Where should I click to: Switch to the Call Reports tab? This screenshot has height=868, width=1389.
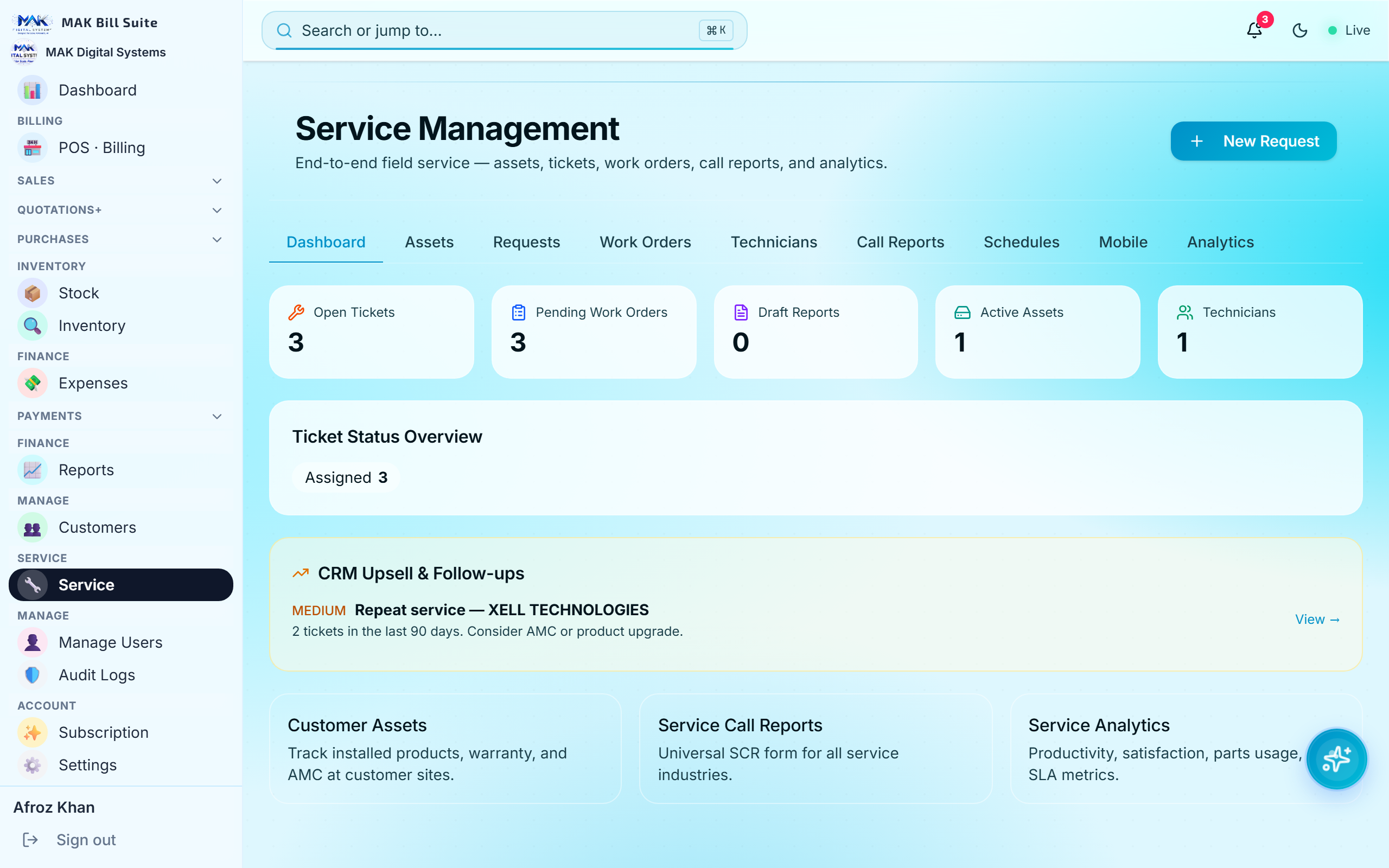click(900, 242)
